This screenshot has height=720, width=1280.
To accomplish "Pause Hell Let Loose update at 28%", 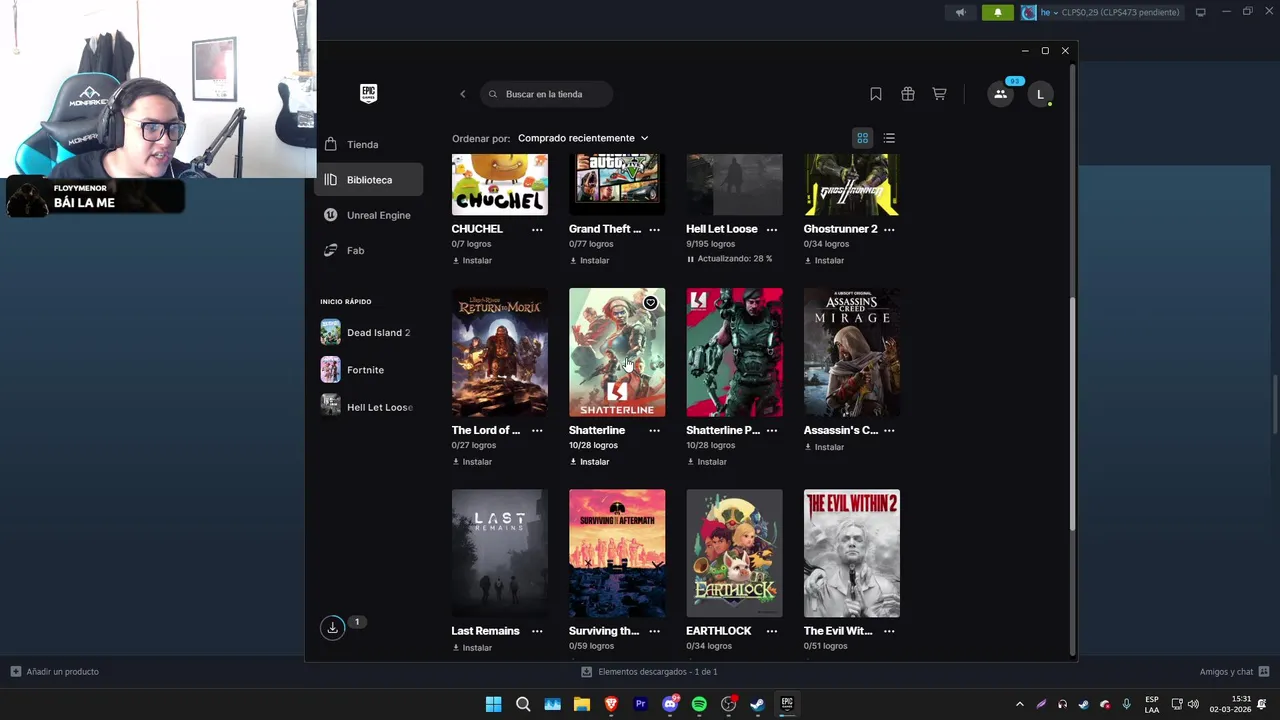I will tap(730, 259).
